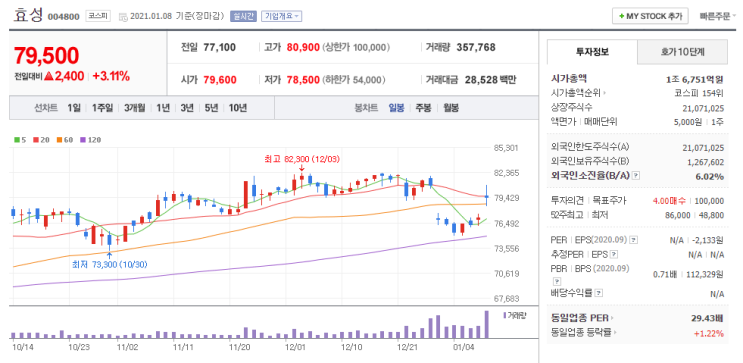Click the 전일 77,100 value
The image size is (743, 363).
tap(219, 47)
